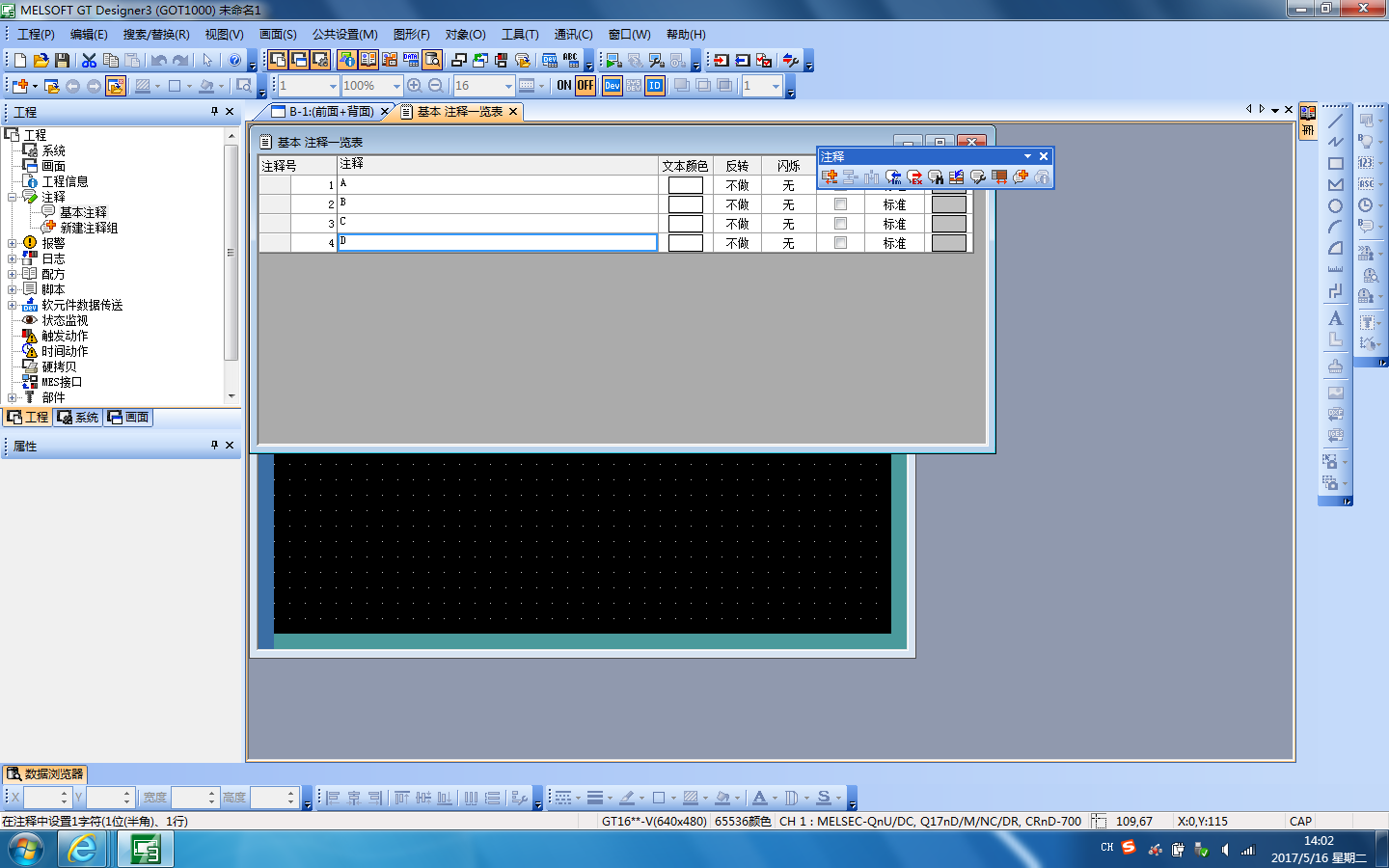Click the Save floppy disk icon
This screenshot has width=1389, height=868.
[62, 61]
